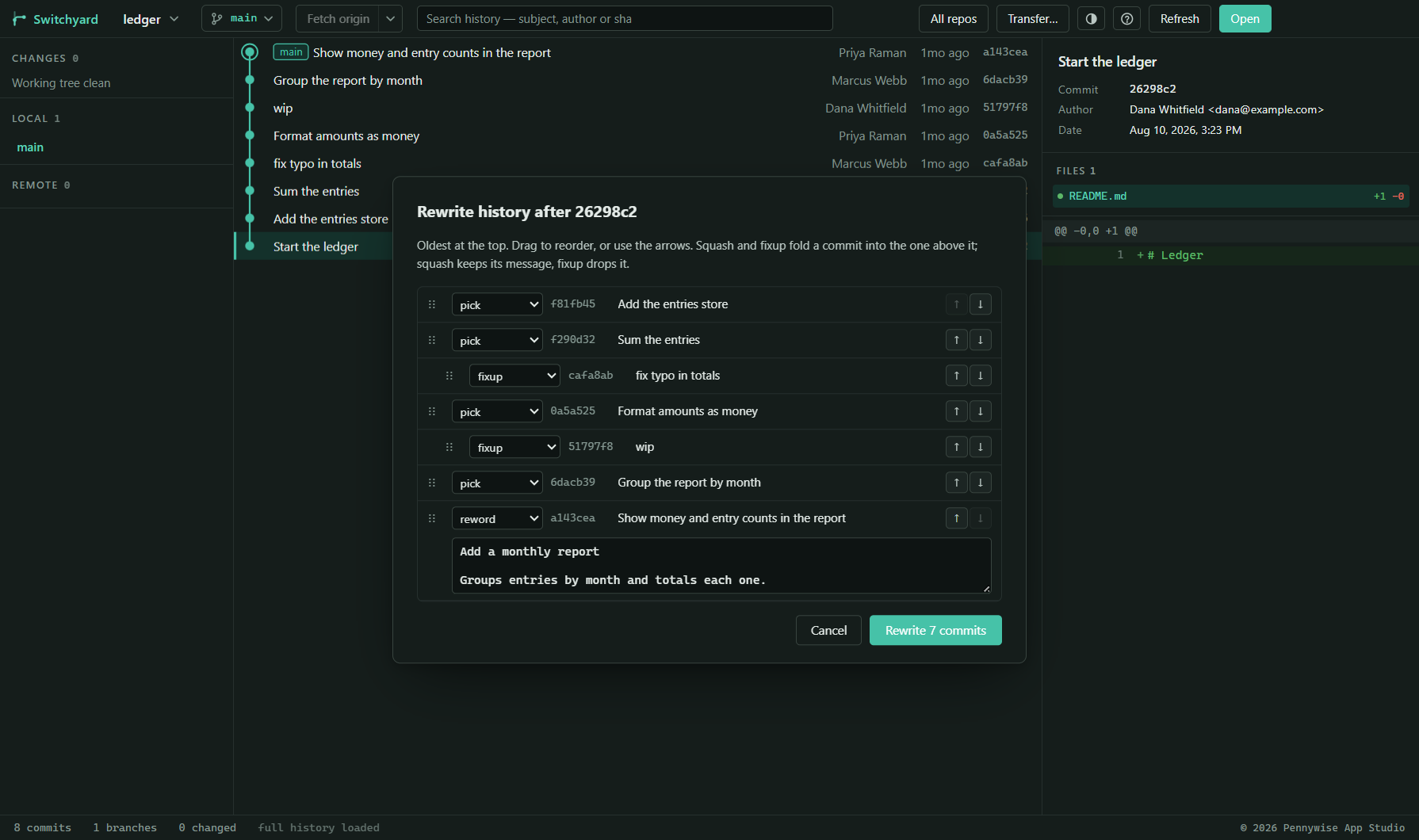Grab drag handle for 'Format amounts as money'
Image resolution: width=1419 pixels, height=840 pixels.
[432, 411]
